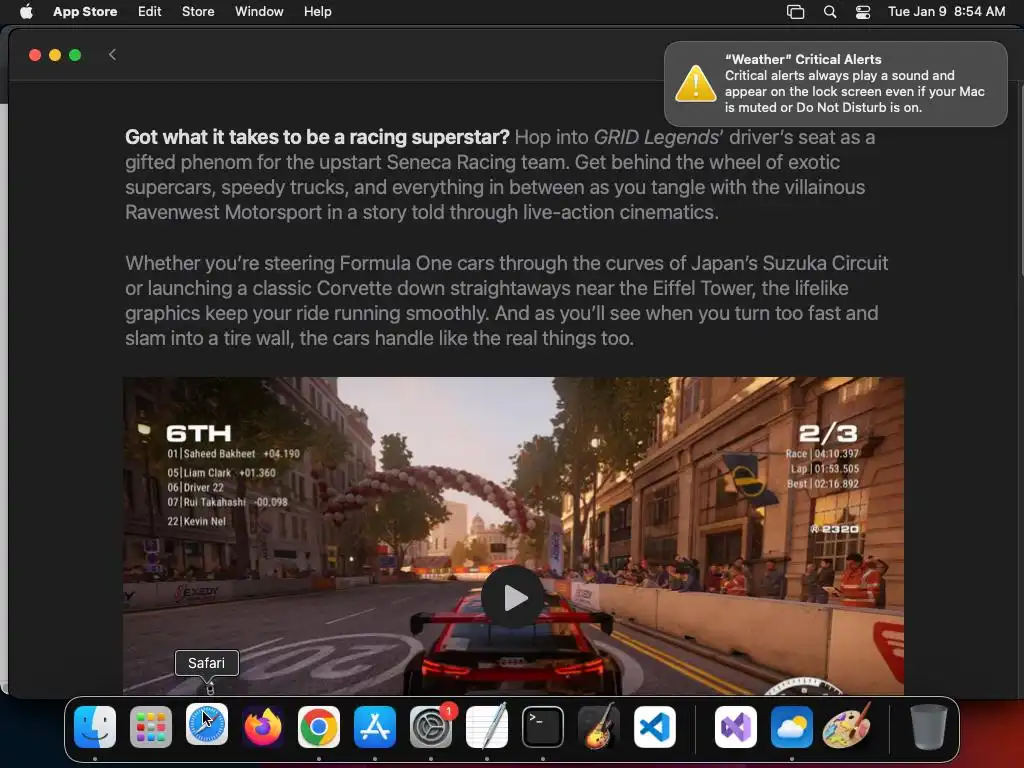Click the green full screen window button

(x=75, y=55)
